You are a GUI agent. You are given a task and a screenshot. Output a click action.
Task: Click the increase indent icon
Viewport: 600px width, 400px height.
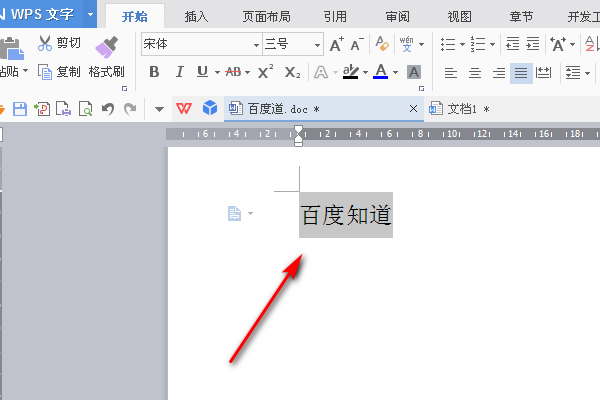pyautogui.click(x=533, y=44)
